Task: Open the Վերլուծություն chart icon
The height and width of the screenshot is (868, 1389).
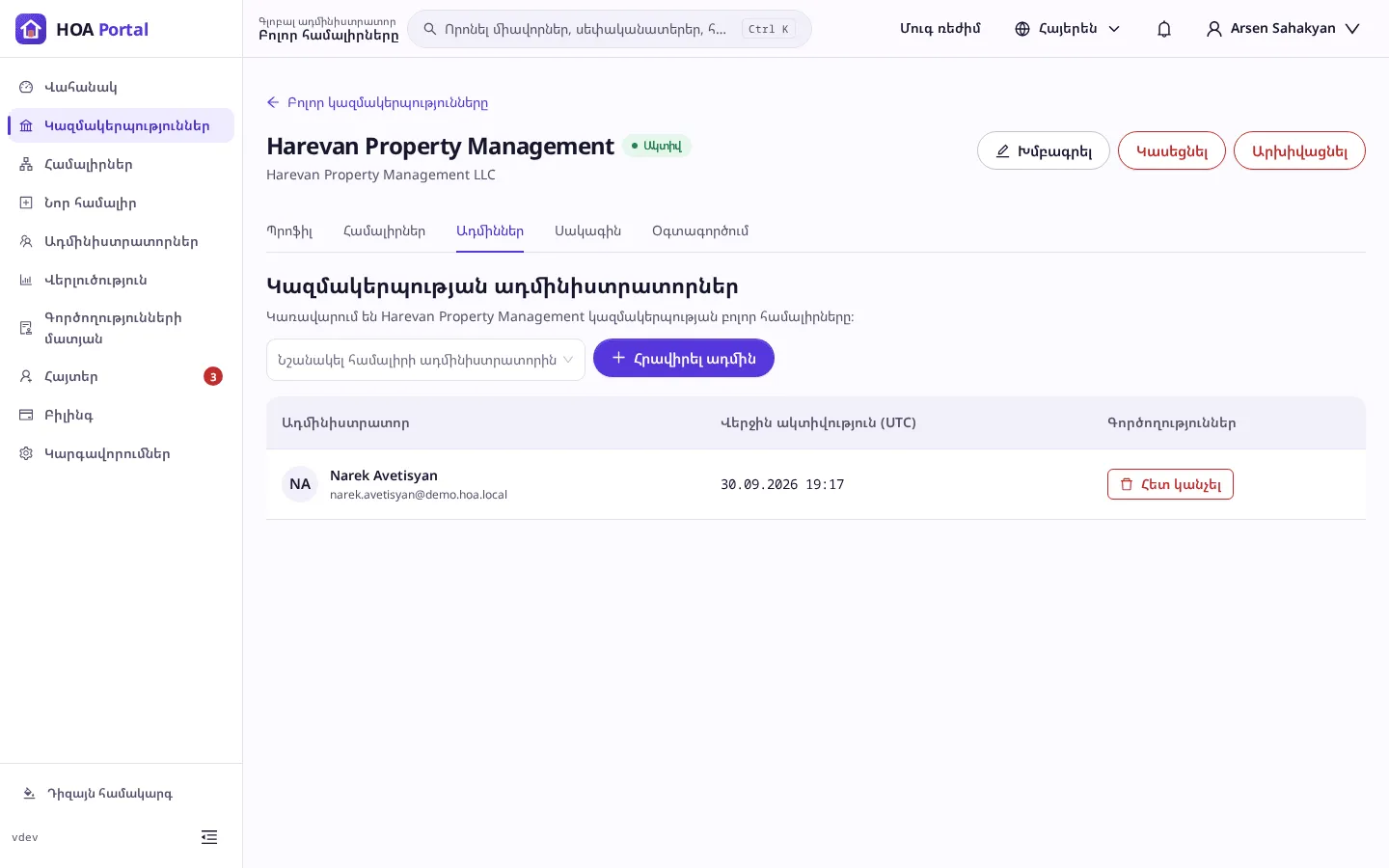Action: coord(26,280)
